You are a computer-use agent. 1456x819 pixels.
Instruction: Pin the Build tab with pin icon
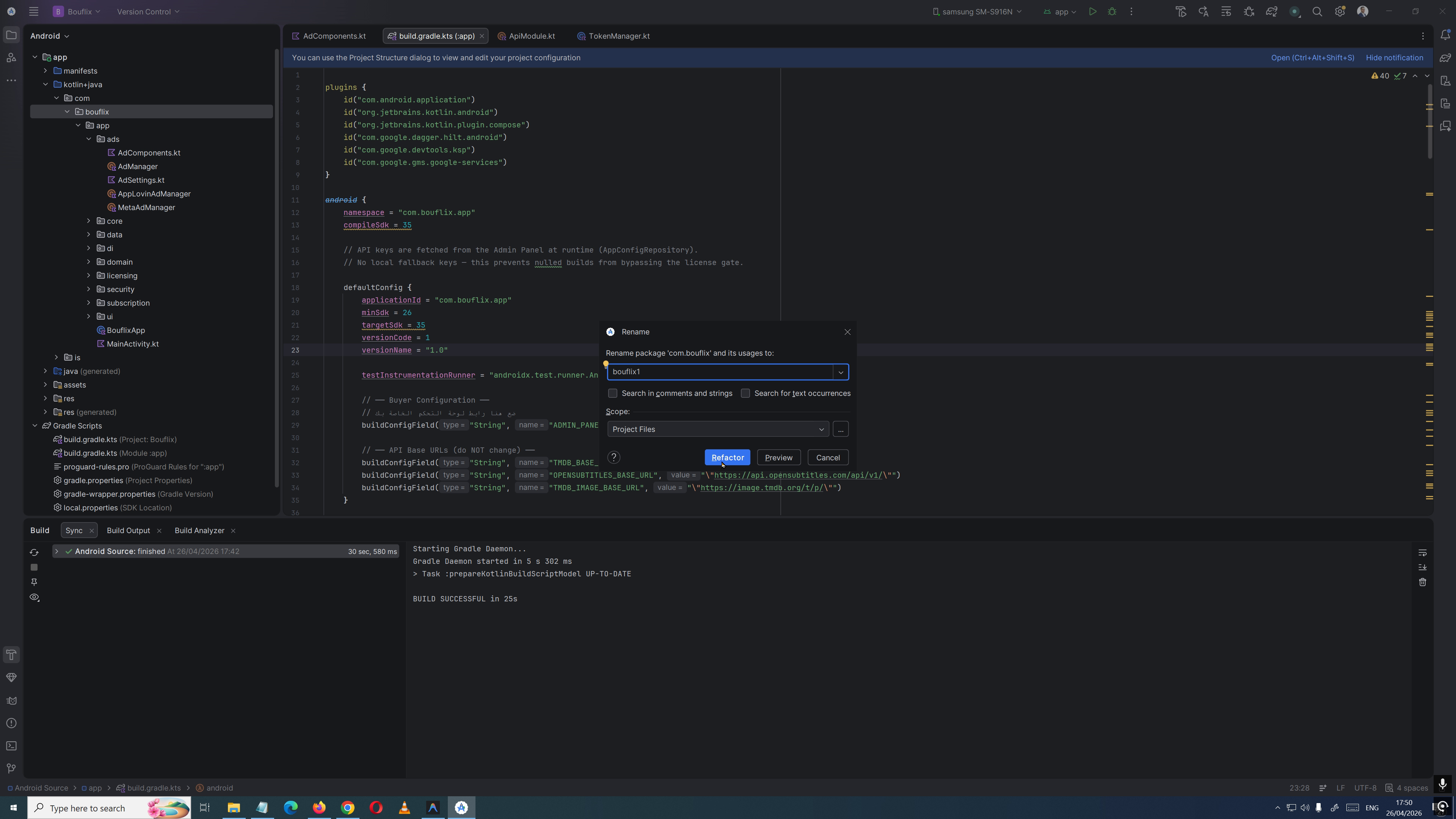click(34, 582)
